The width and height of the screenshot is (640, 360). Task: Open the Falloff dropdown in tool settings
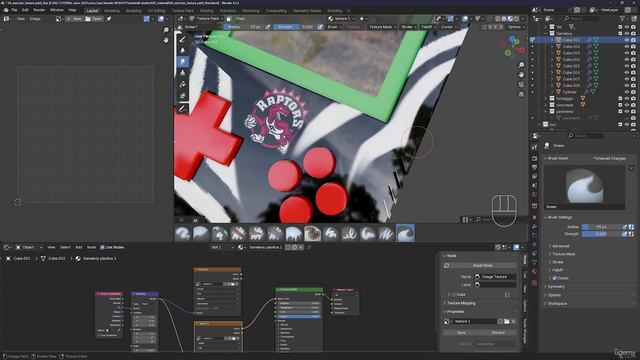coord(428,27)
